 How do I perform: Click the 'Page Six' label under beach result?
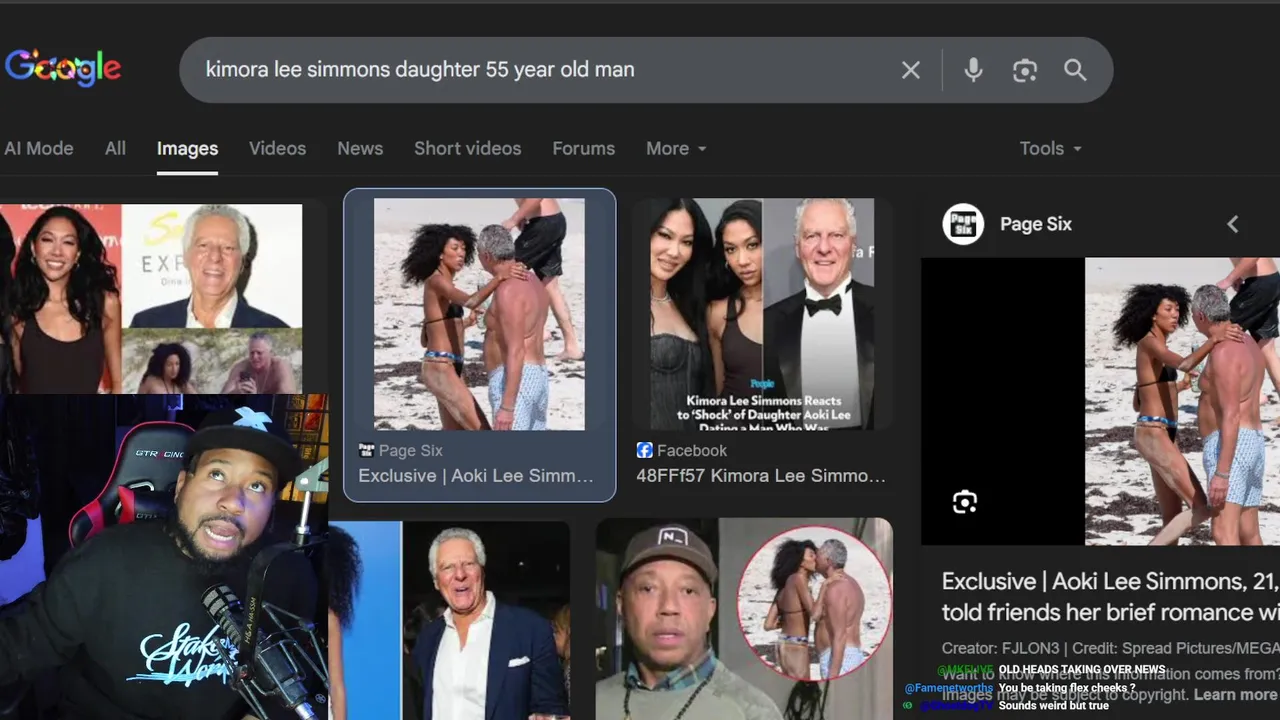click(x=411, y=451)
